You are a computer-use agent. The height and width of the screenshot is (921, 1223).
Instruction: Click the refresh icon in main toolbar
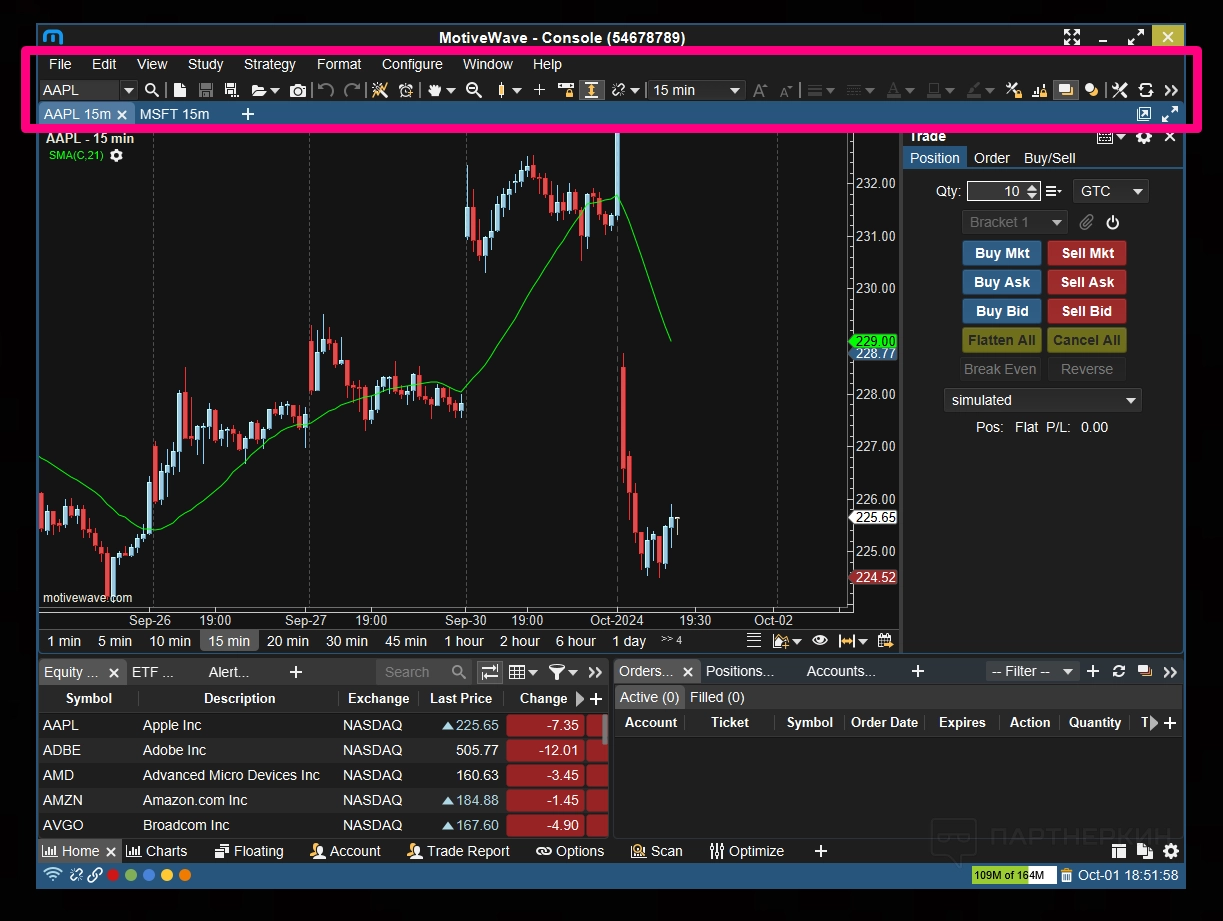(1146, 90)
